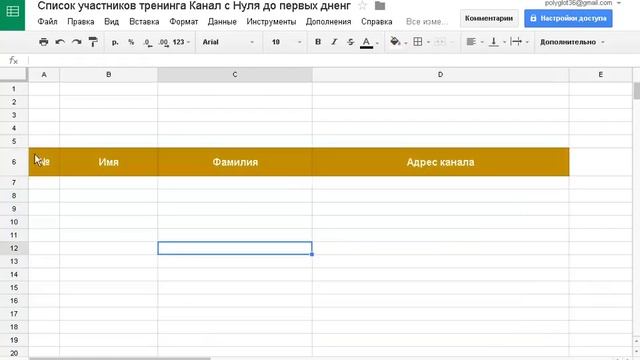
Task: Open the borders menu
Action: (x=418, y=42)
